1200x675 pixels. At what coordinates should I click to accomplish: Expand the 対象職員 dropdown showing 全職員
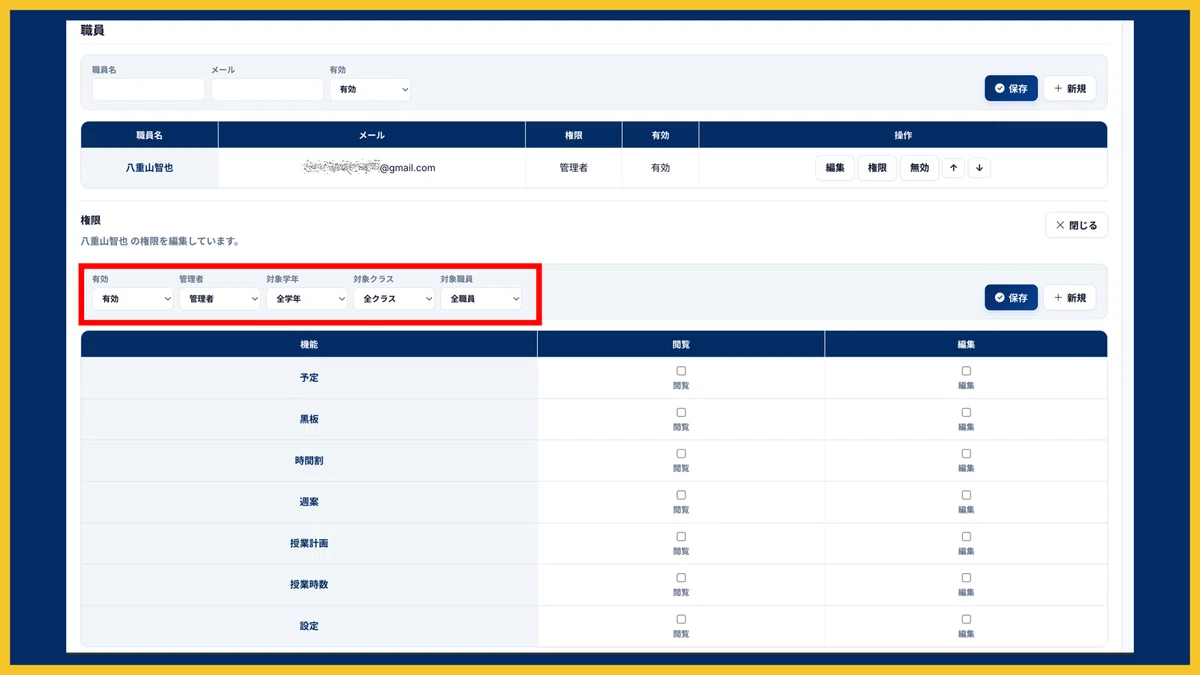coord(481,298)
